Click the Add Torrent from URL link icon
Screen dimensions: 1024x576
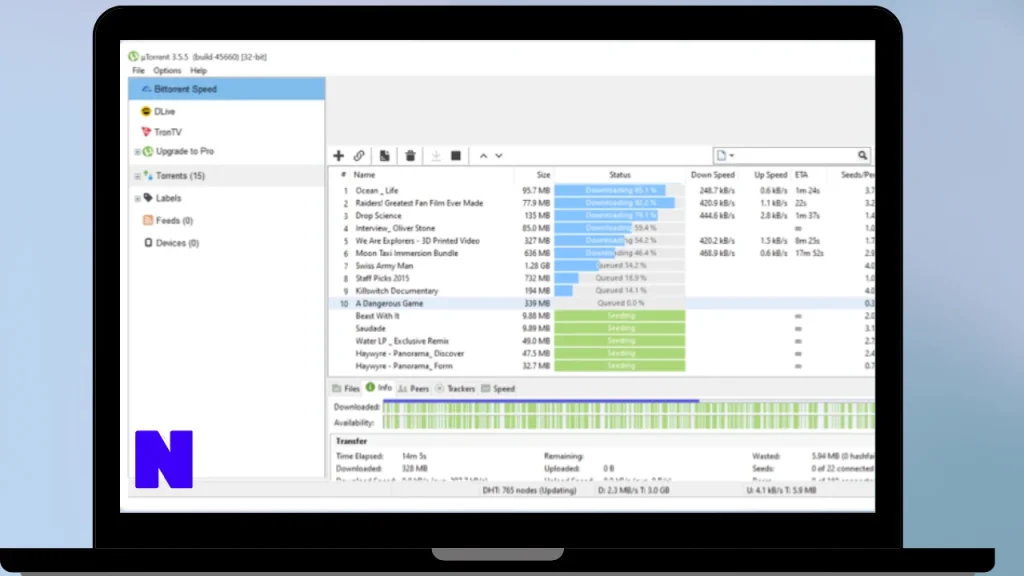click(x=359, y=155)
